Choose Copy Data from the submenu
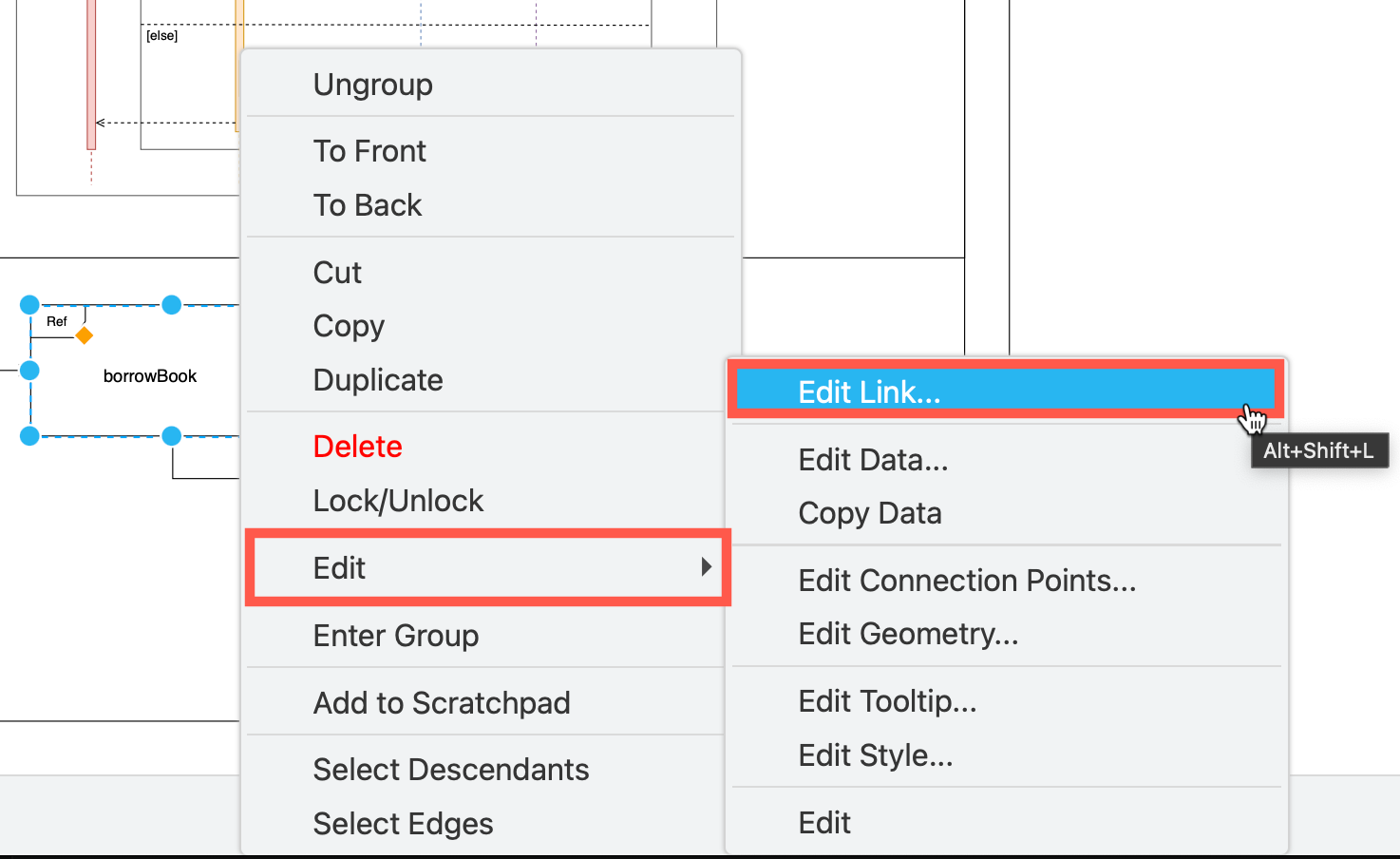 [869, 512]
